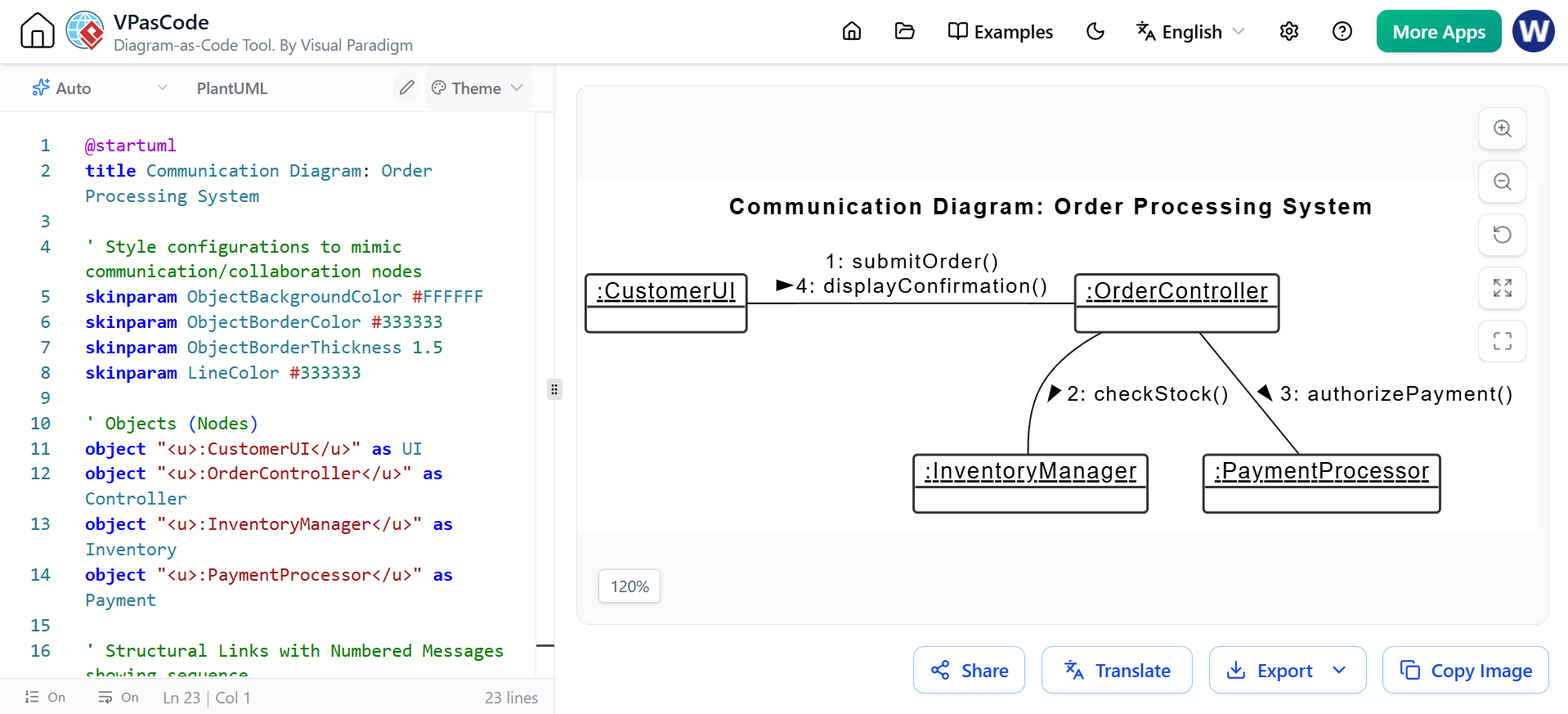Enter fullscreen preview mode
Viewport: 1568px width, 714px height.
(1503, 341)
